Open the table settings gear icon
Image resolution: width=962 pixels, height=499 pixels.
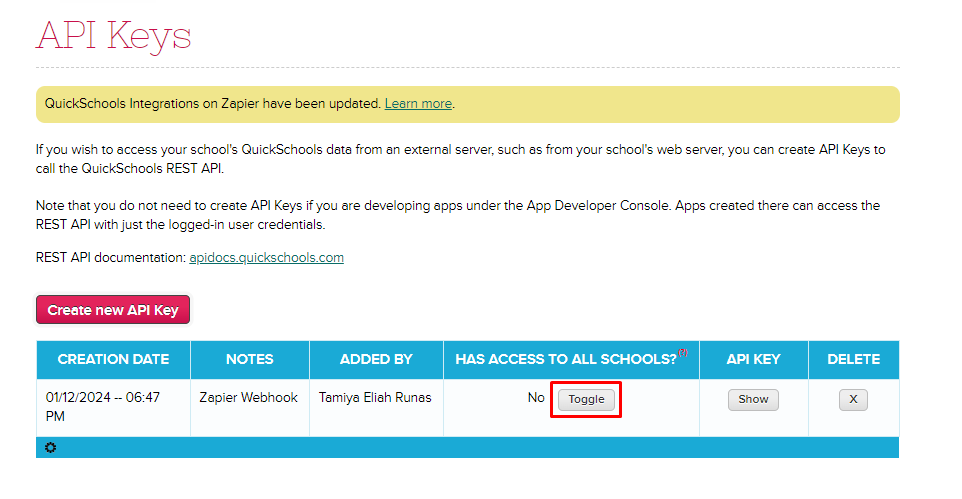coord(50,447)
